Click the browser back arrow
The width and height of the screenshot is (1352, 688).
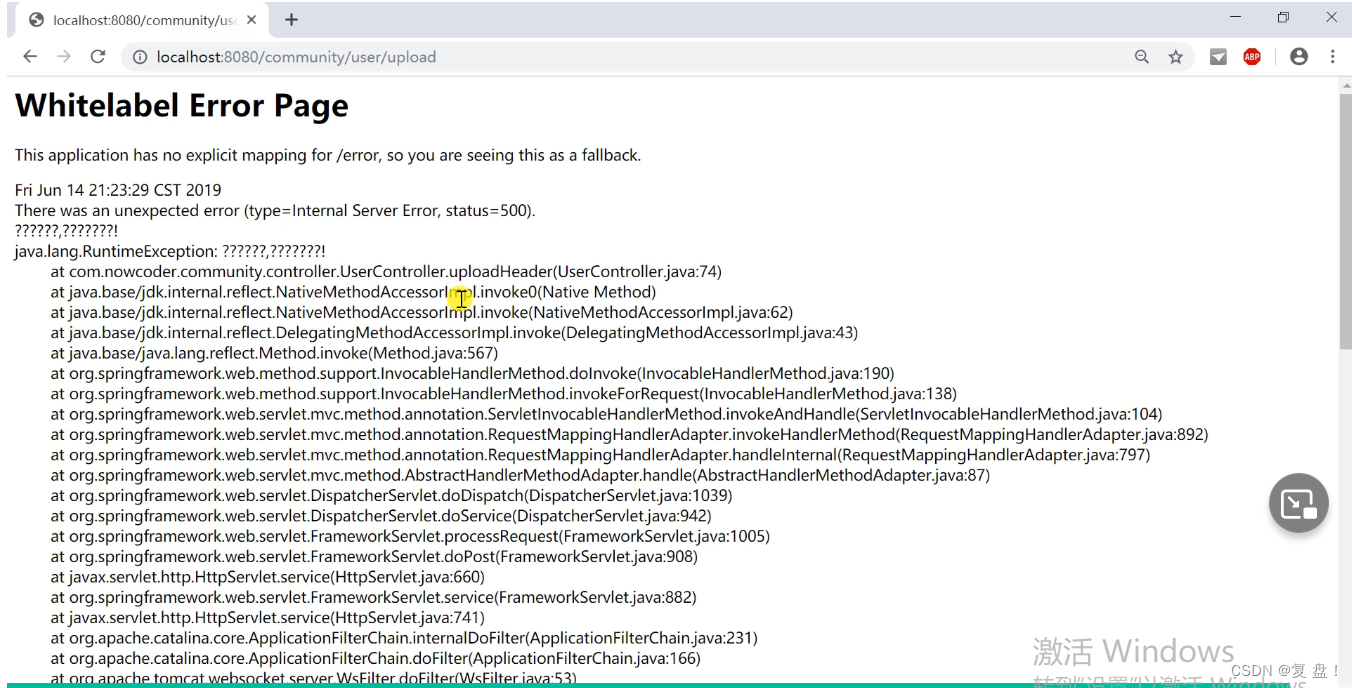click(x=30, y=57)
